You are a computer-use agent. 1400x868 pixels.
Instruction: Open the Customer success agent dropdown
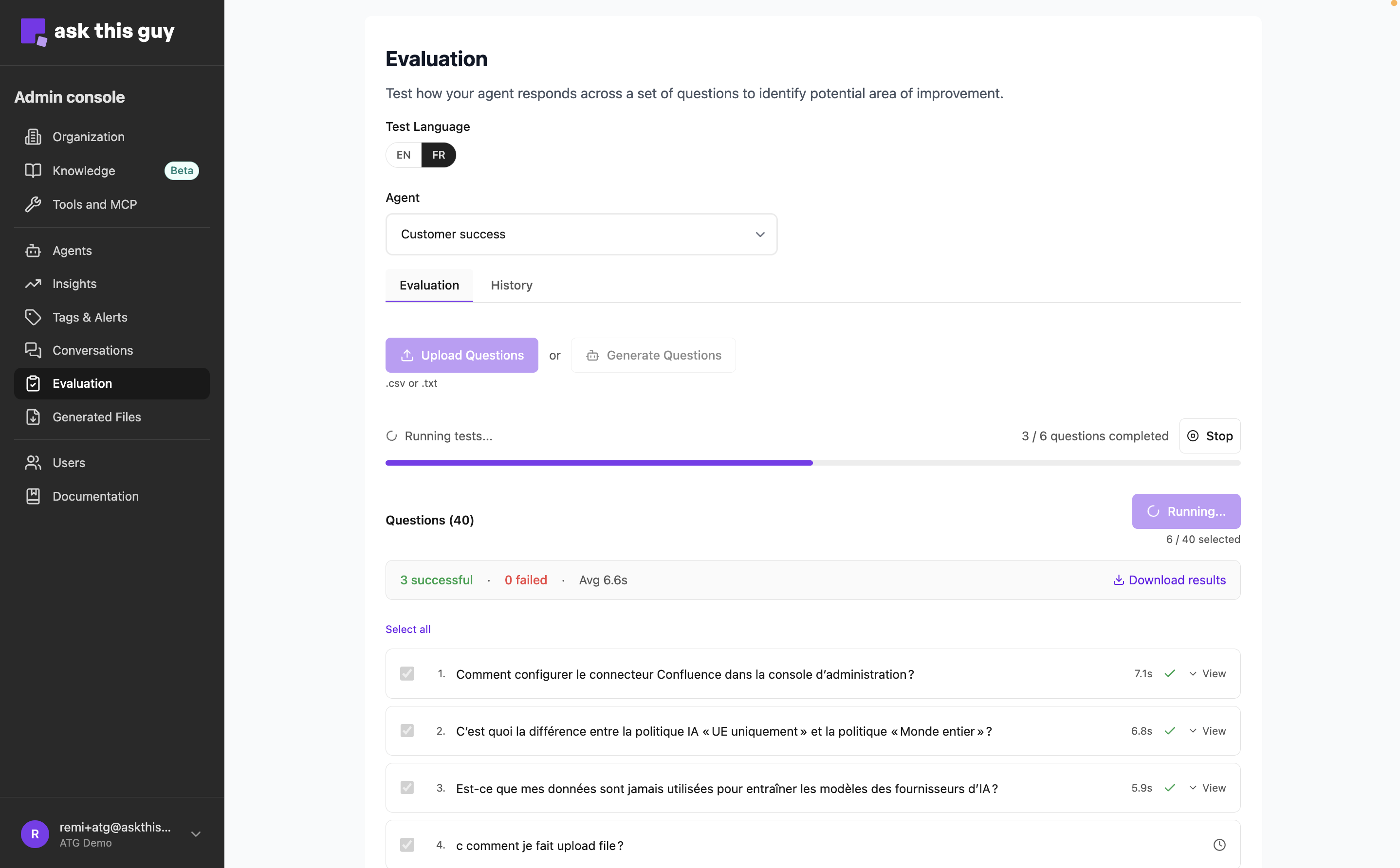coord(581,234)
